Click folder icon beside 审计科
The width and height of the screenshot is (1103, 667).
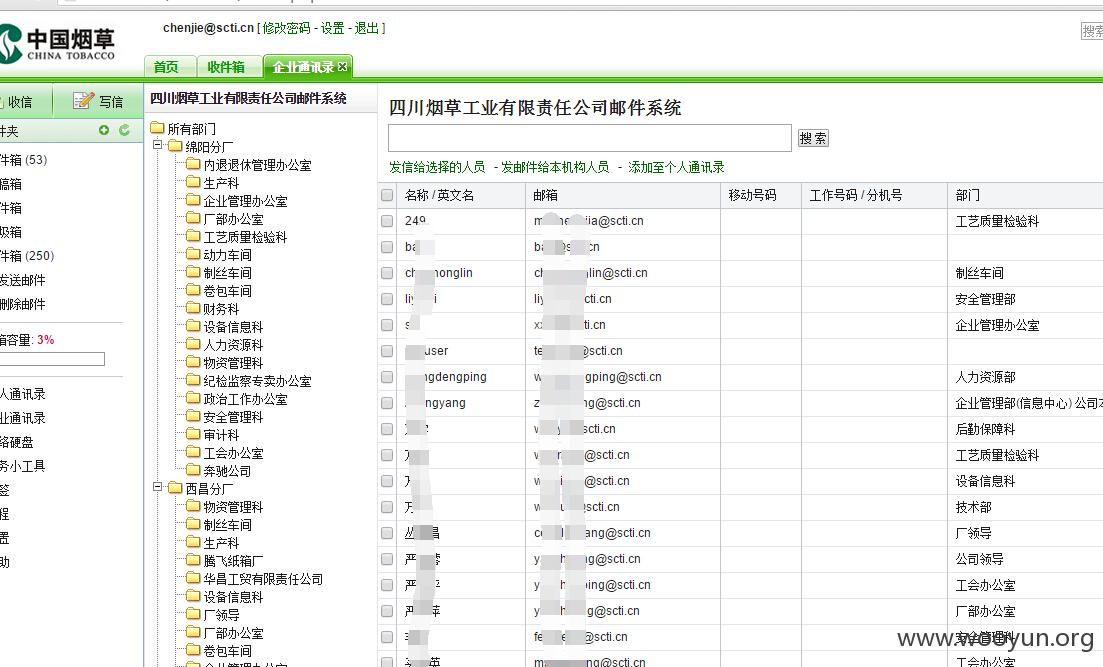coord(193,435)
